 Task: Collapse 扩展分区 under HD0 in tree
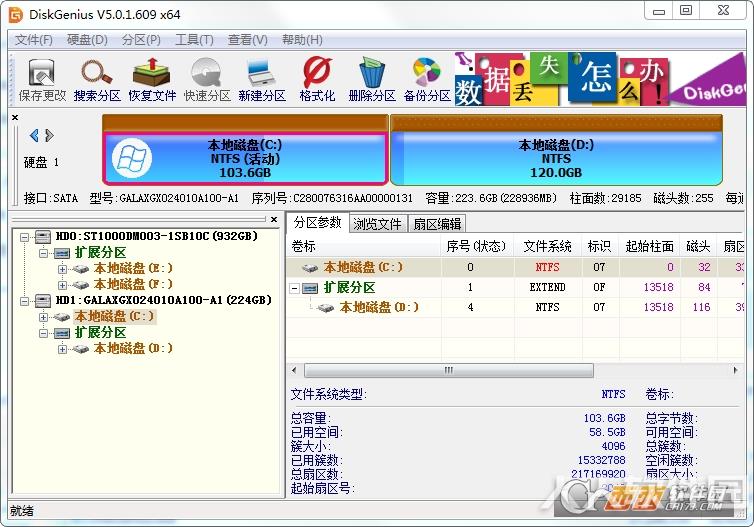(43, 253)
